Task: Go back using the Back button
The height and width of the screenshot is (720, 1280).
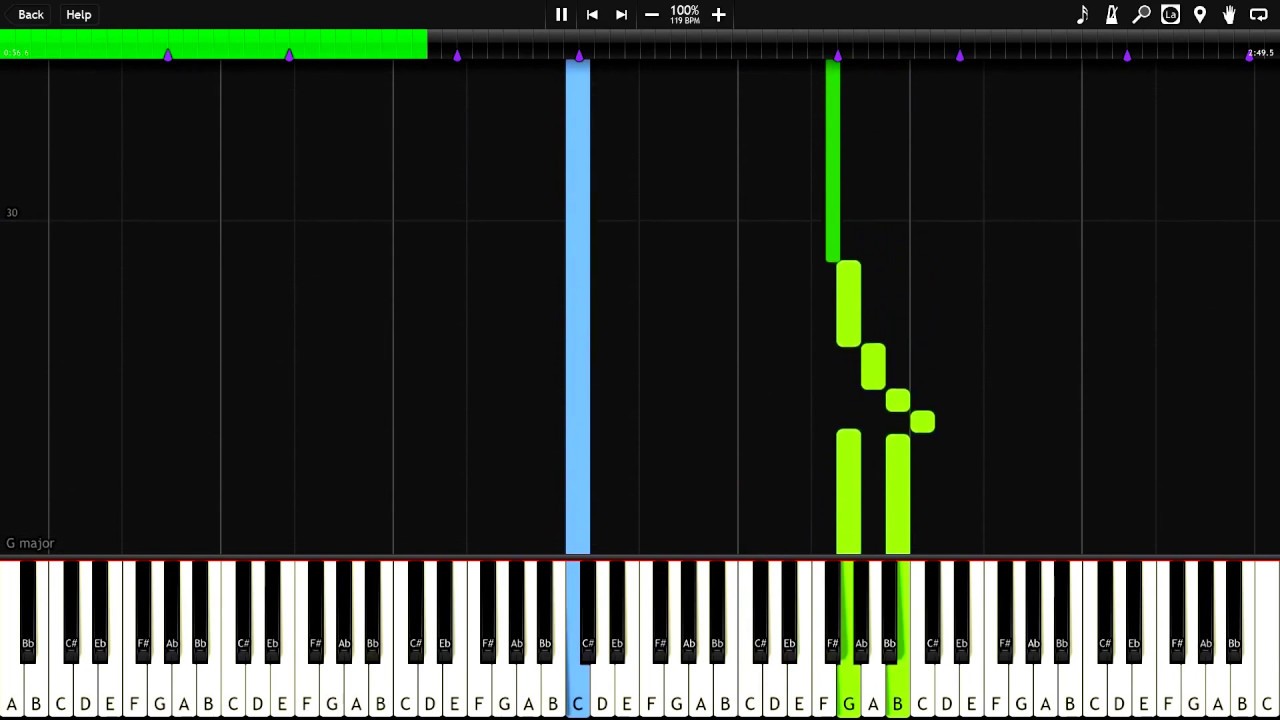Action: [31, 15]
